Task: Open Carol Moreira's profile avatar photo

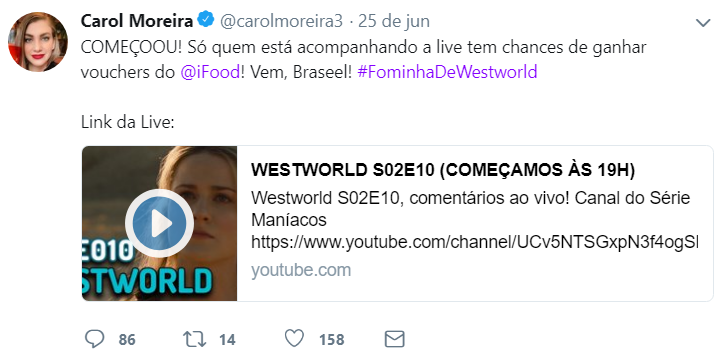Action: point(38,42)
